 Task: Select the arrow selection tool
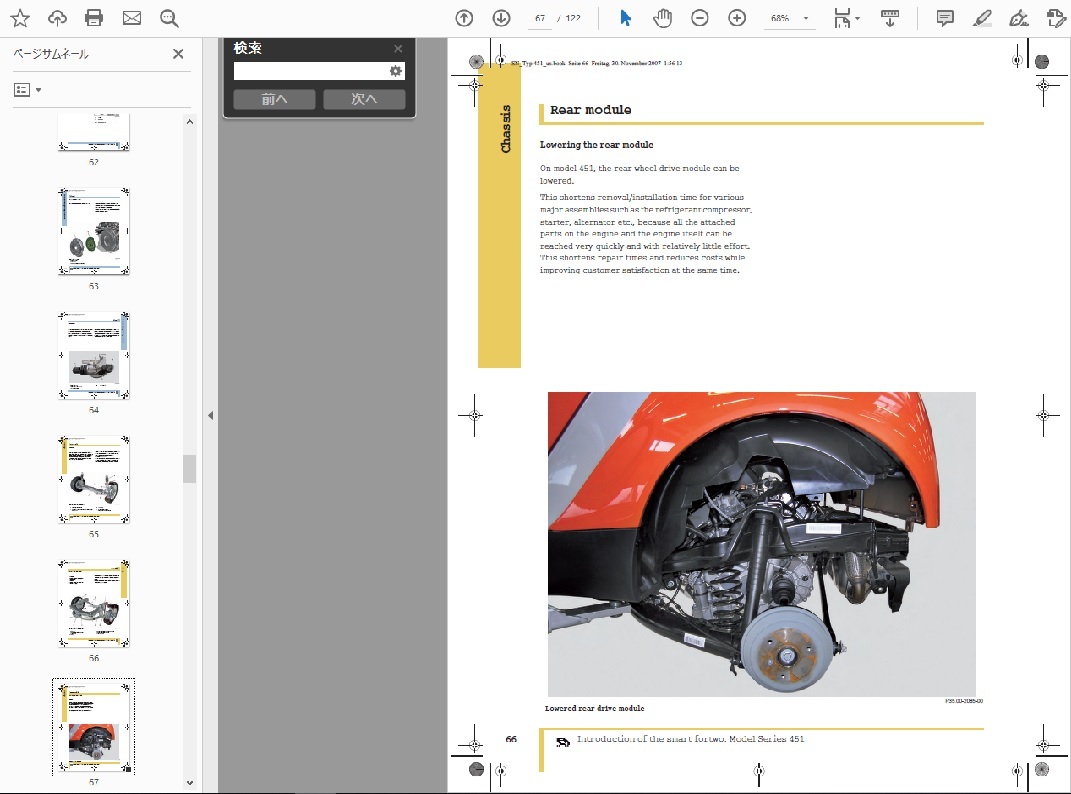click(x=625, y=18)
